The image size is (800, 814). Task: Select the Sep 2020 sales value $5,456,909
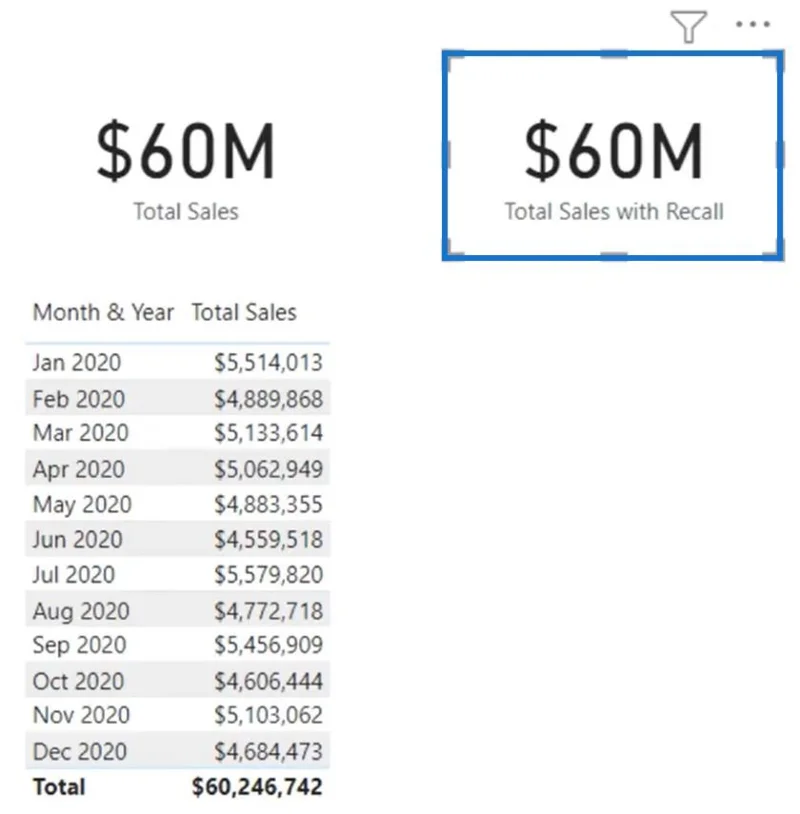point(268,645)
